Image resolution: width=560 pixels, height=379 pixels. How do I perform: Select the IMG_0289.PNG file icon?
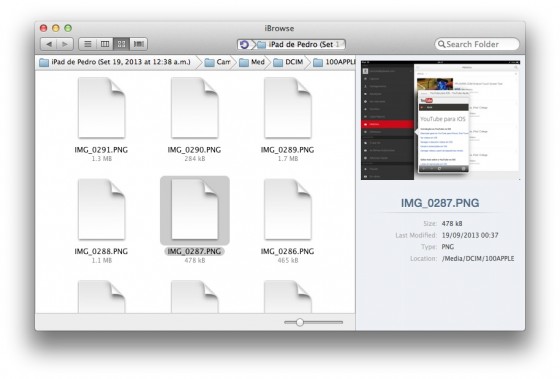tap(288, 108)
